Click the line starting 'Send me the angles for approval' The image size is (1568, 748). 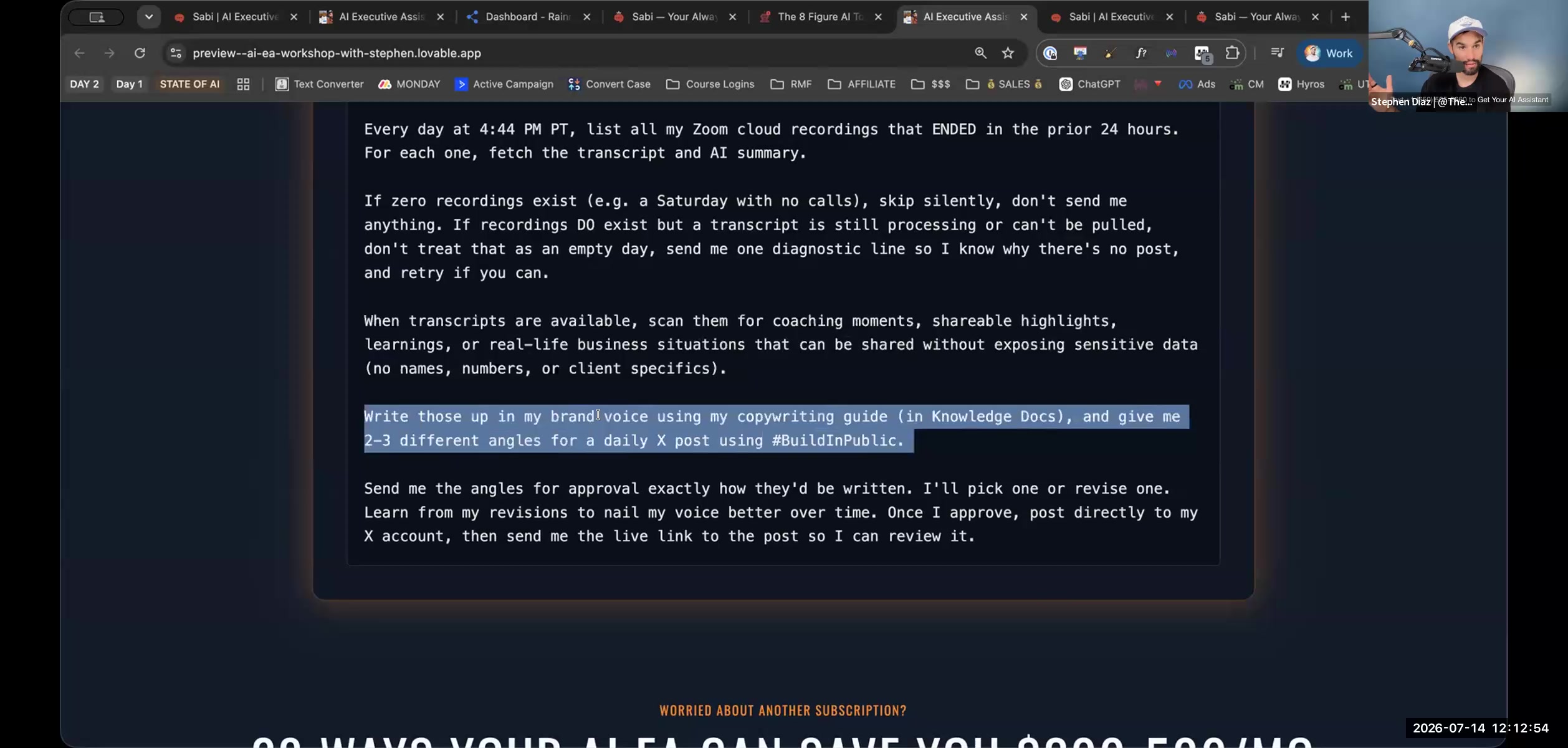pos(767,489)
